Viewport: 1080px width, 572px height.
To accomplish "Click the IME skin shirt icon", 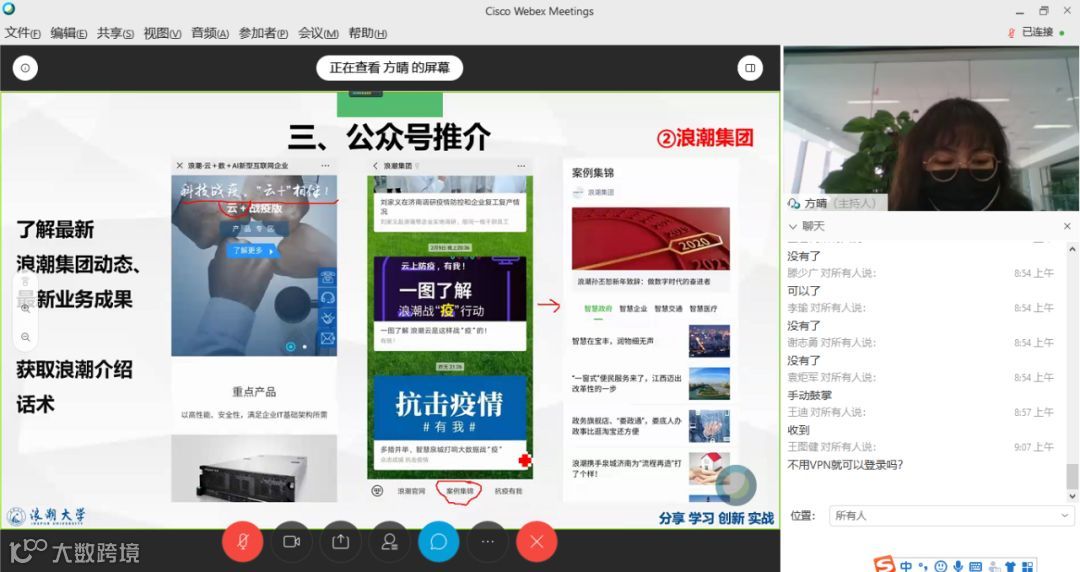I will click(1010, 567).
